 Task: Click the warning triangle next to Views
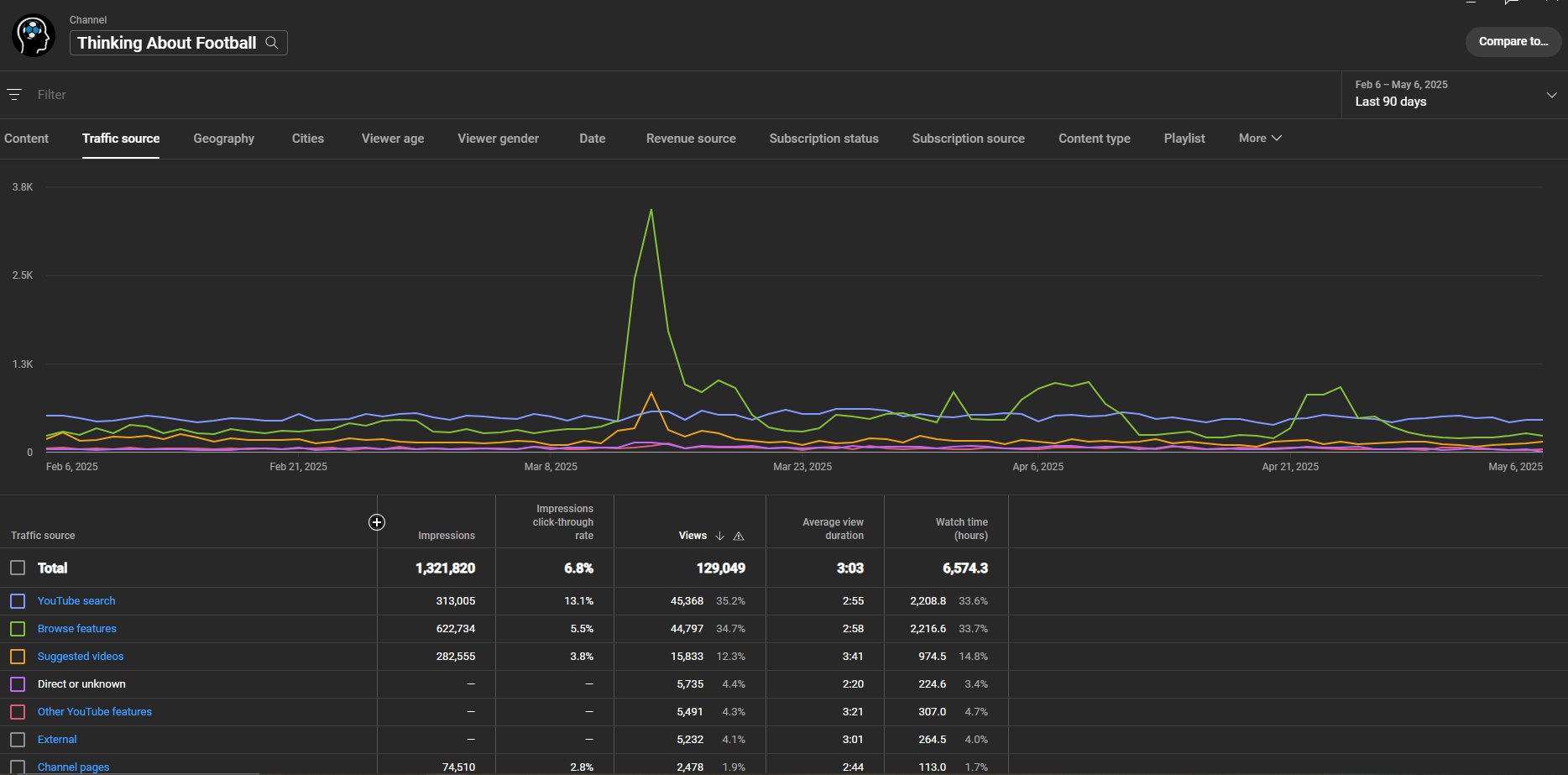pos(739,536)
